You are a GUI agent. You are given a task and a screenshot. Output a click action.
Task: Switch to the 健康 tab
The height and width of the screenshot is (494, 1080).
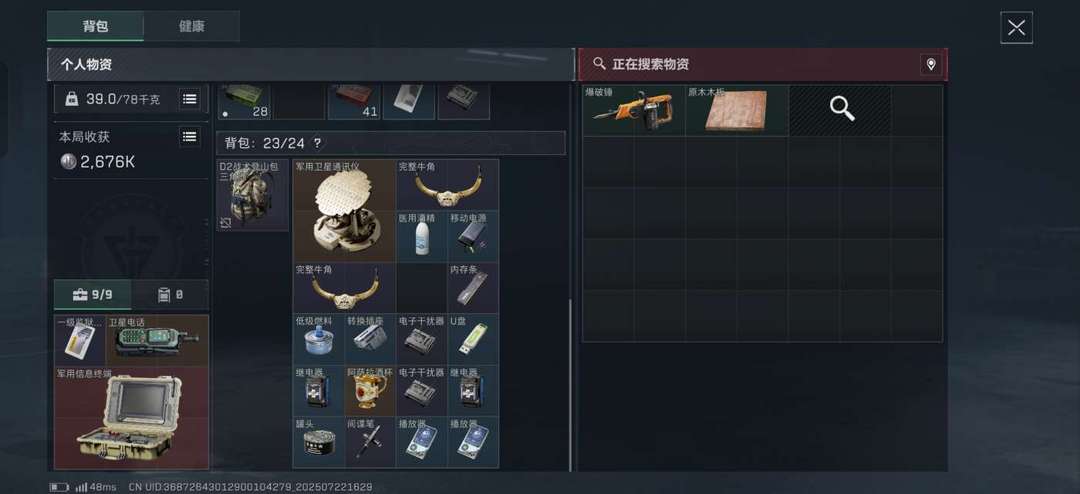tap(191, 26)
